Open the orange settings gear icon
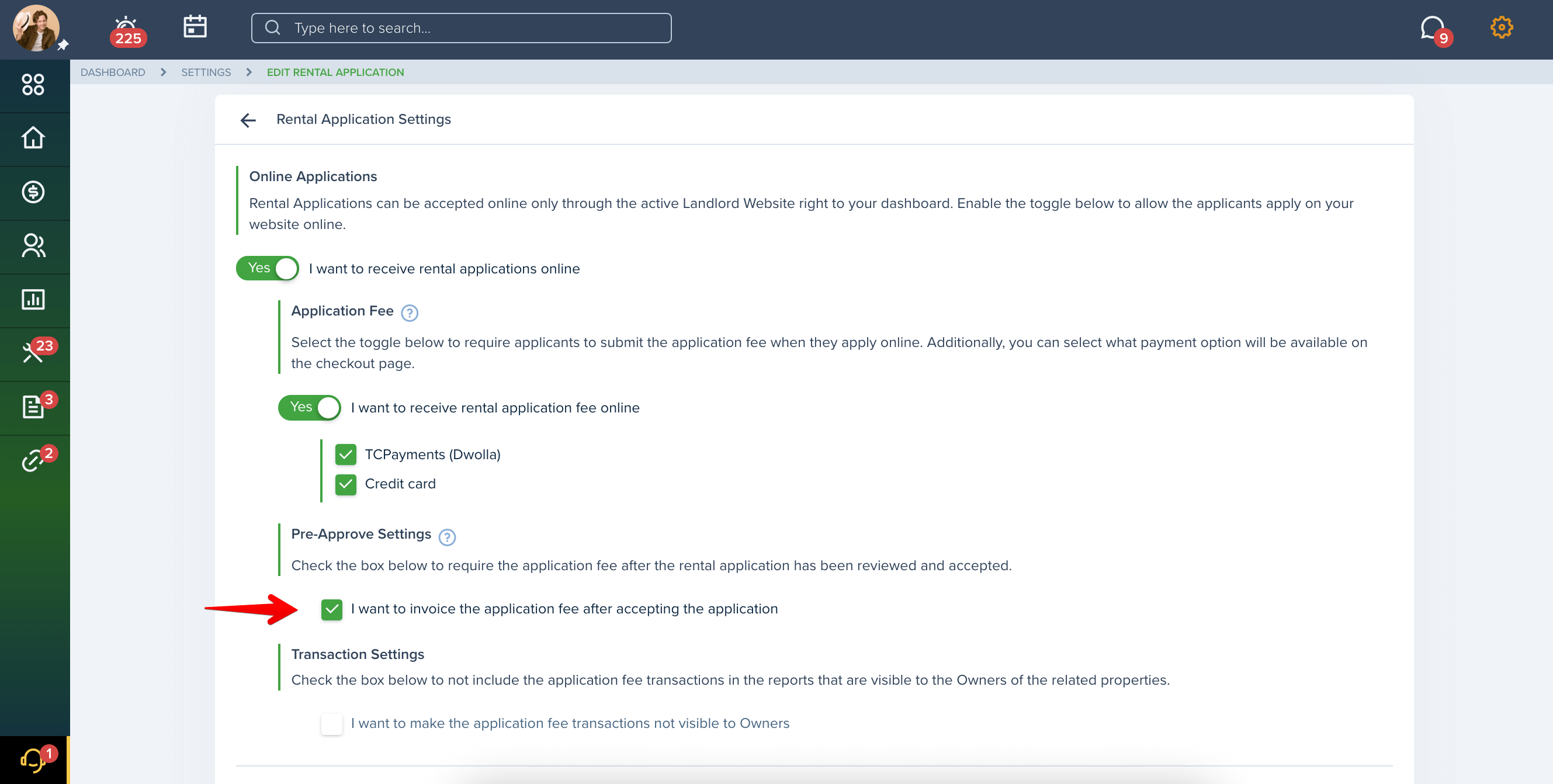 [x=1501, y=27]
